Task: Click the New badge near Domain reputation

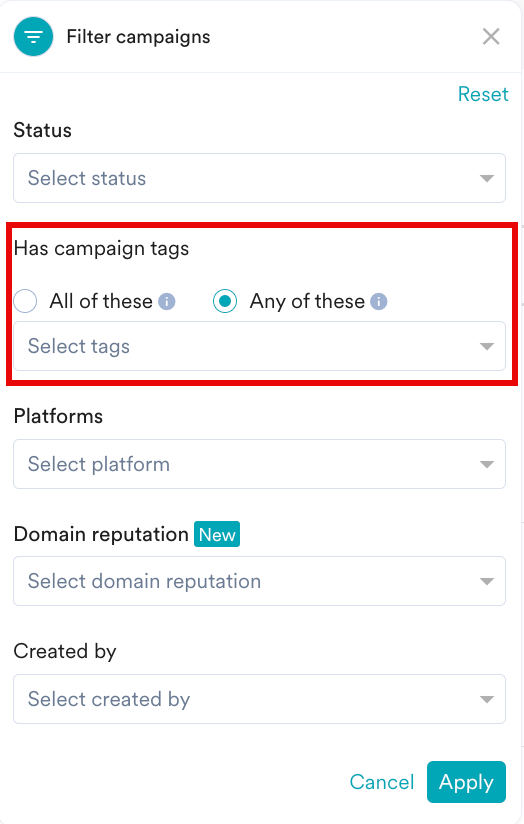Action: [217, 534]
